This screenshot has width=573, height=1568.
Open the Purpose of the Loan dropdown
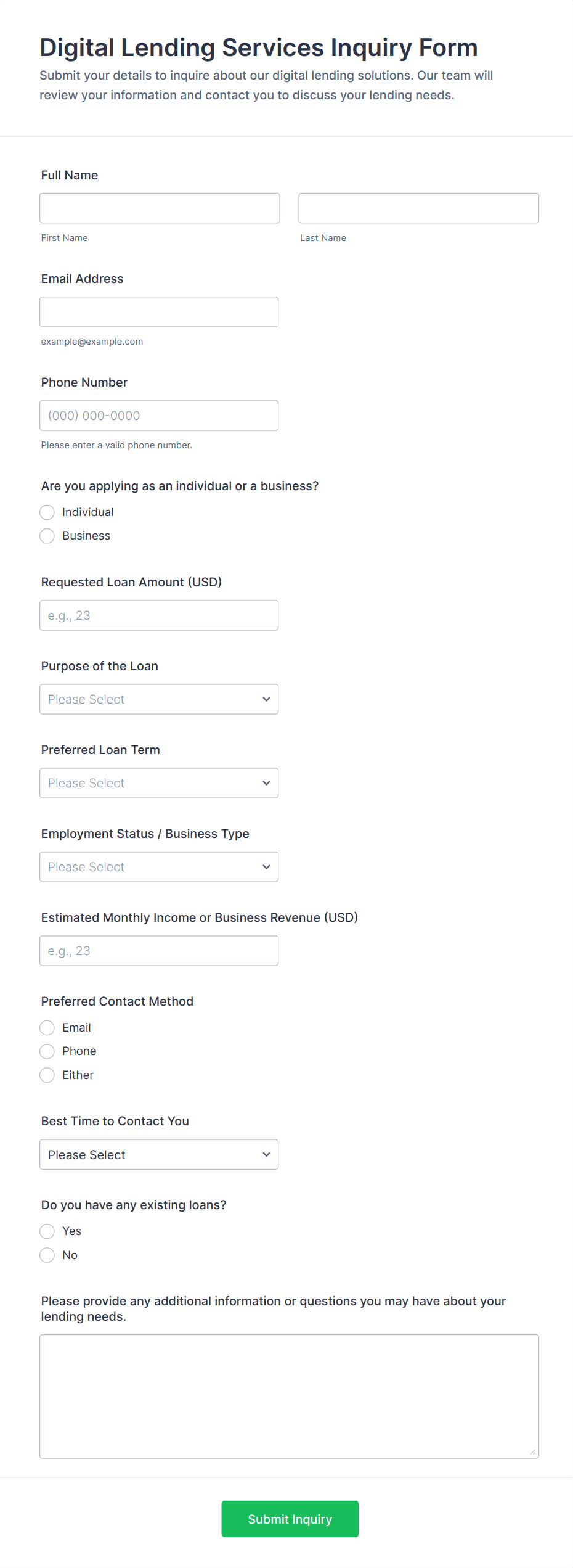159,699
